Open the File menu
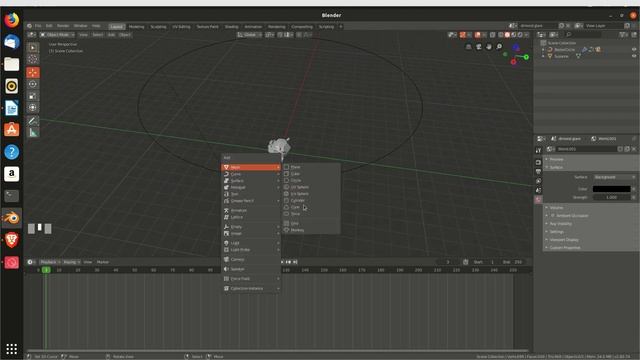 (x=38, y=26)
